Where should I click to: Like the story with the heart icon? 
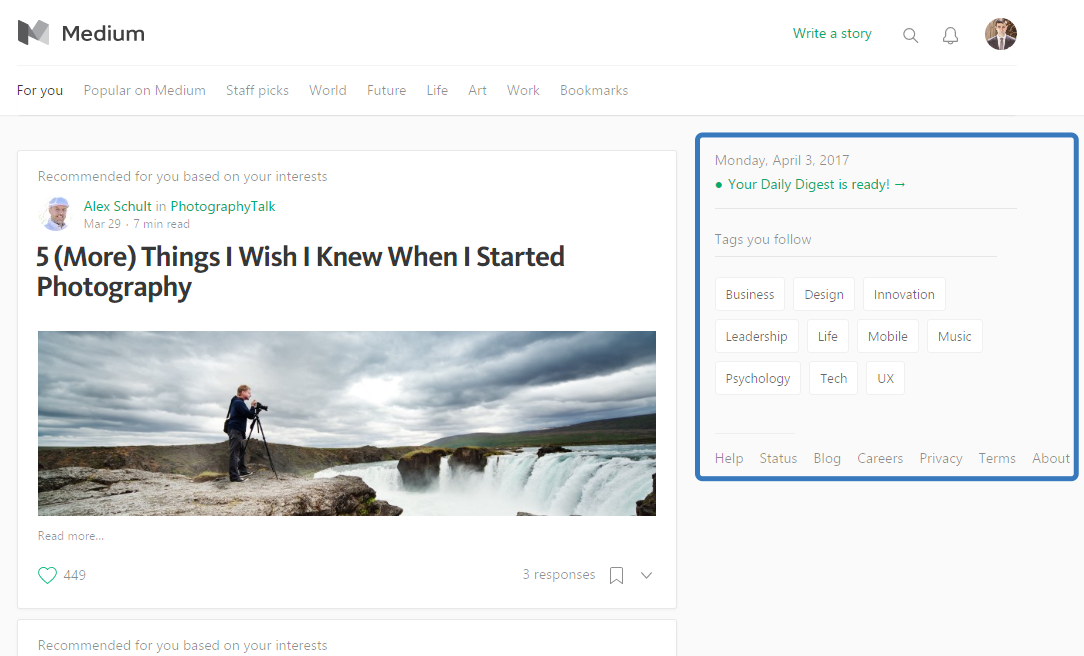(x=47, y=575)
